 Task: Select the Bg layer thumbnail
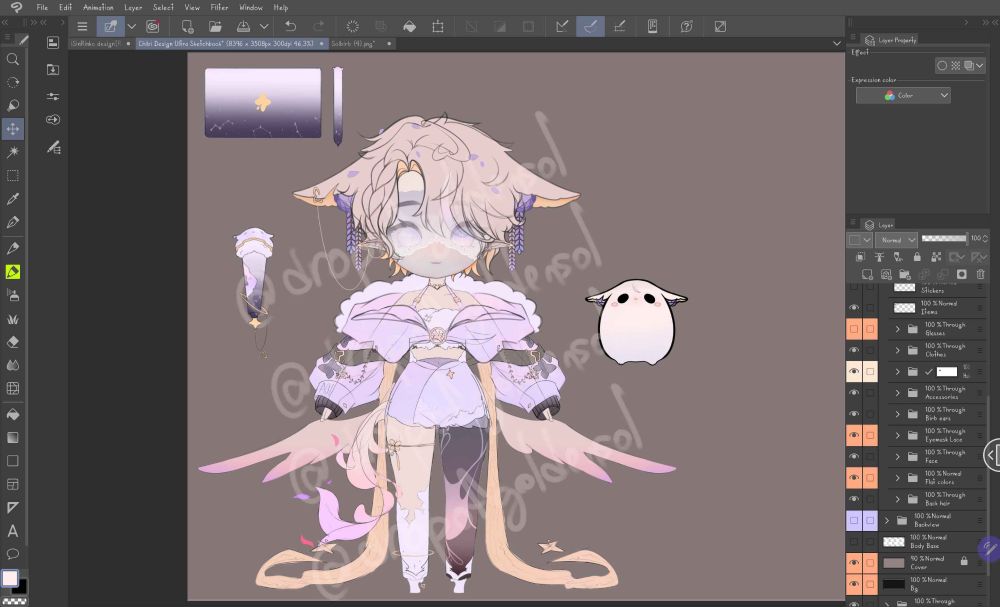[x=893, y=583]
